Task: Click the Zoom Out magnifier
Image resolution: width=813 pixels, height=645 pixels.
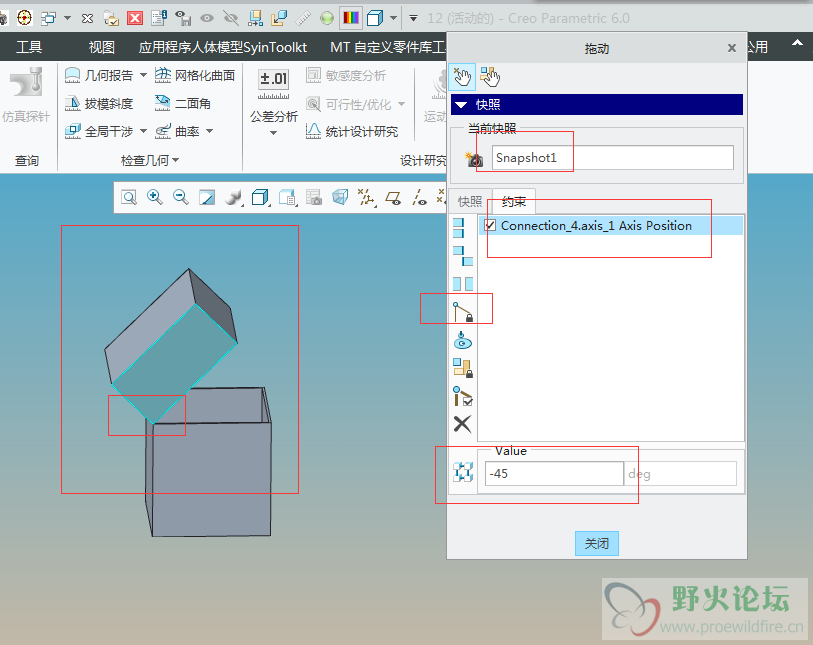Action: tap(180, 197)
